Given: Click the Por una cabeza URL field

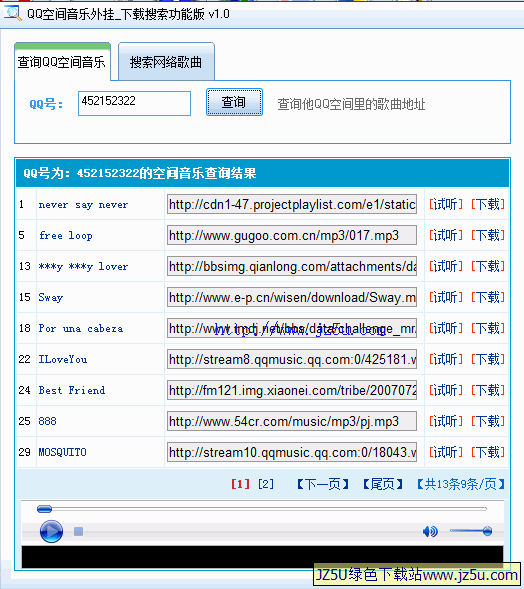Looking at the screenshot, I should (292, 328).
